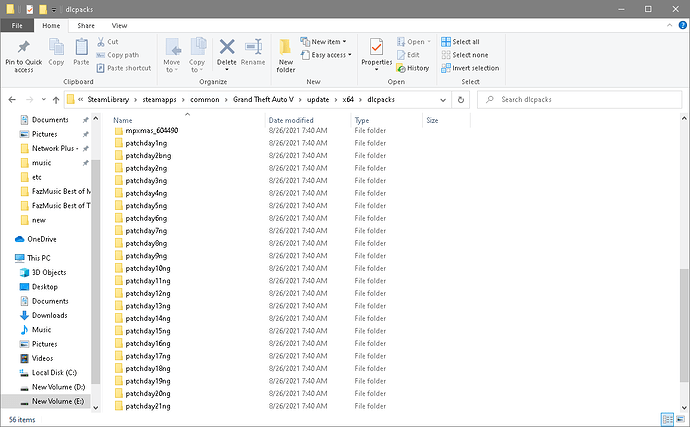Screen dimensions: 690x427
Task: Click the Rename icon
Action: [253, 47]
